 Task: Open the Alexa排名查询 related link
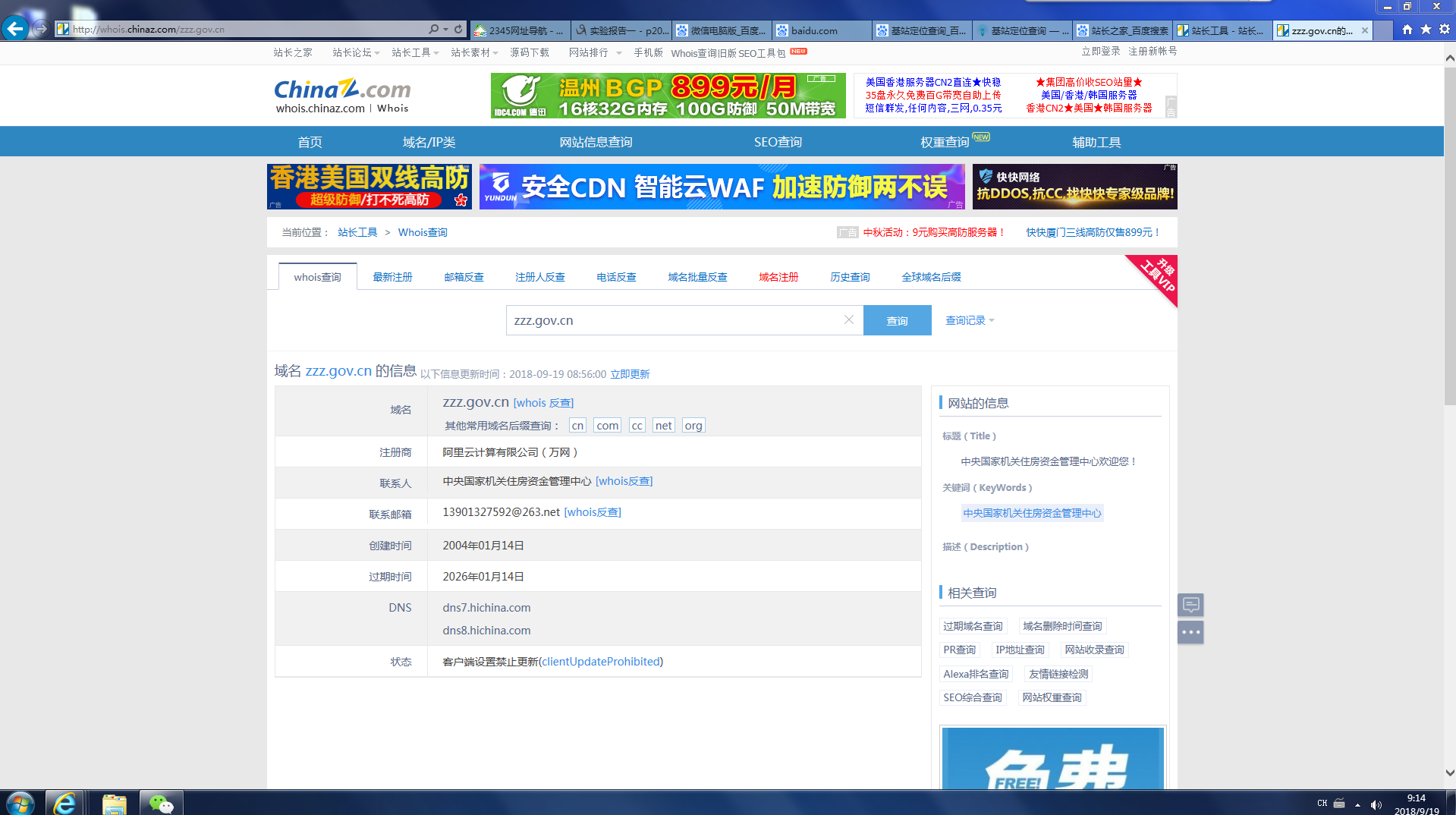tap(976, 674)
